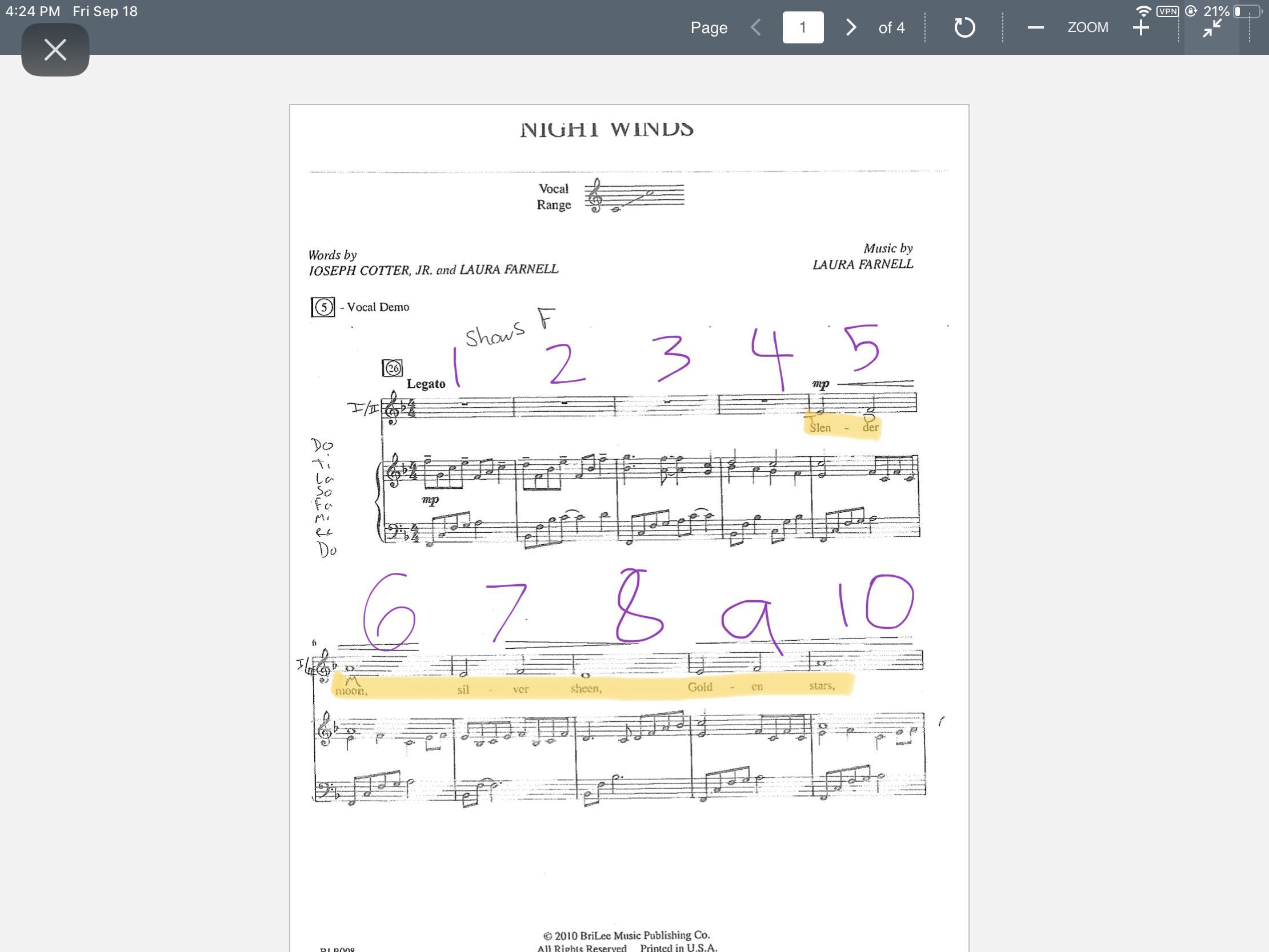This screenshot has width=1269, height=952.
Task: Click the handwritten measure number 8
Action: [x=639, y=604]
